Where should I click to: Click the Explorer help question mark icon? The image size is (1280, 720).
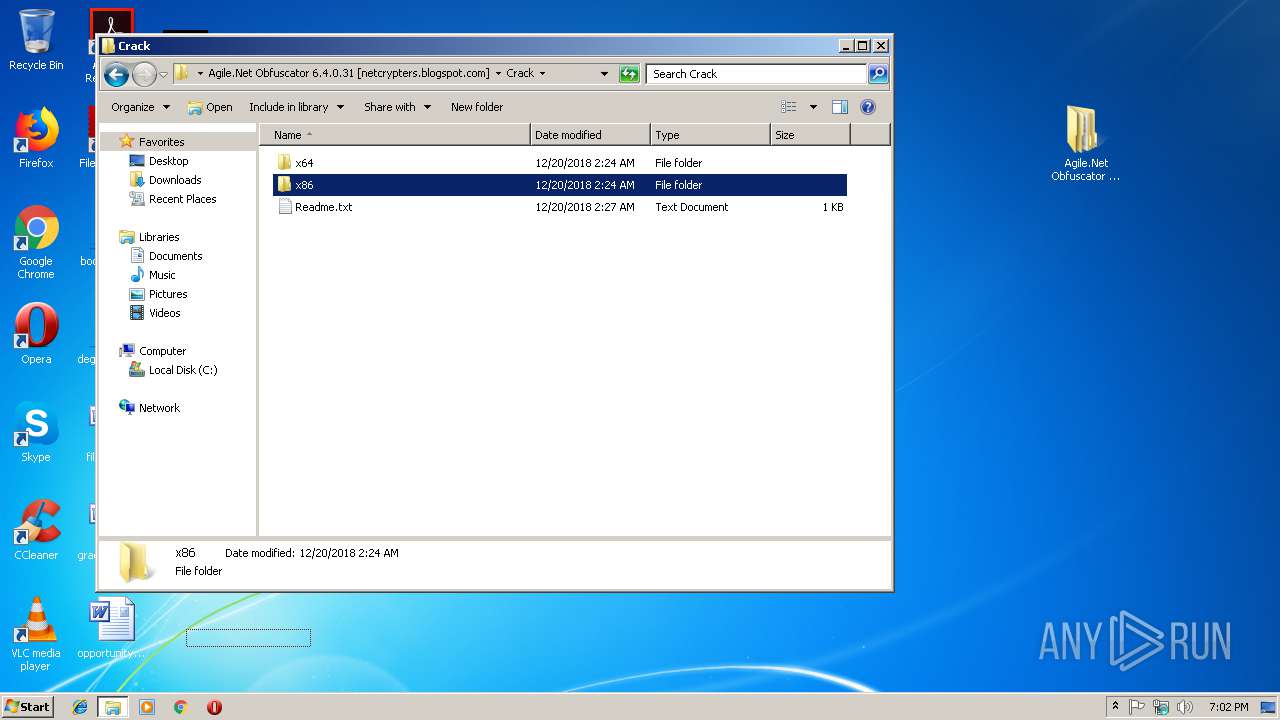[868, 107]
